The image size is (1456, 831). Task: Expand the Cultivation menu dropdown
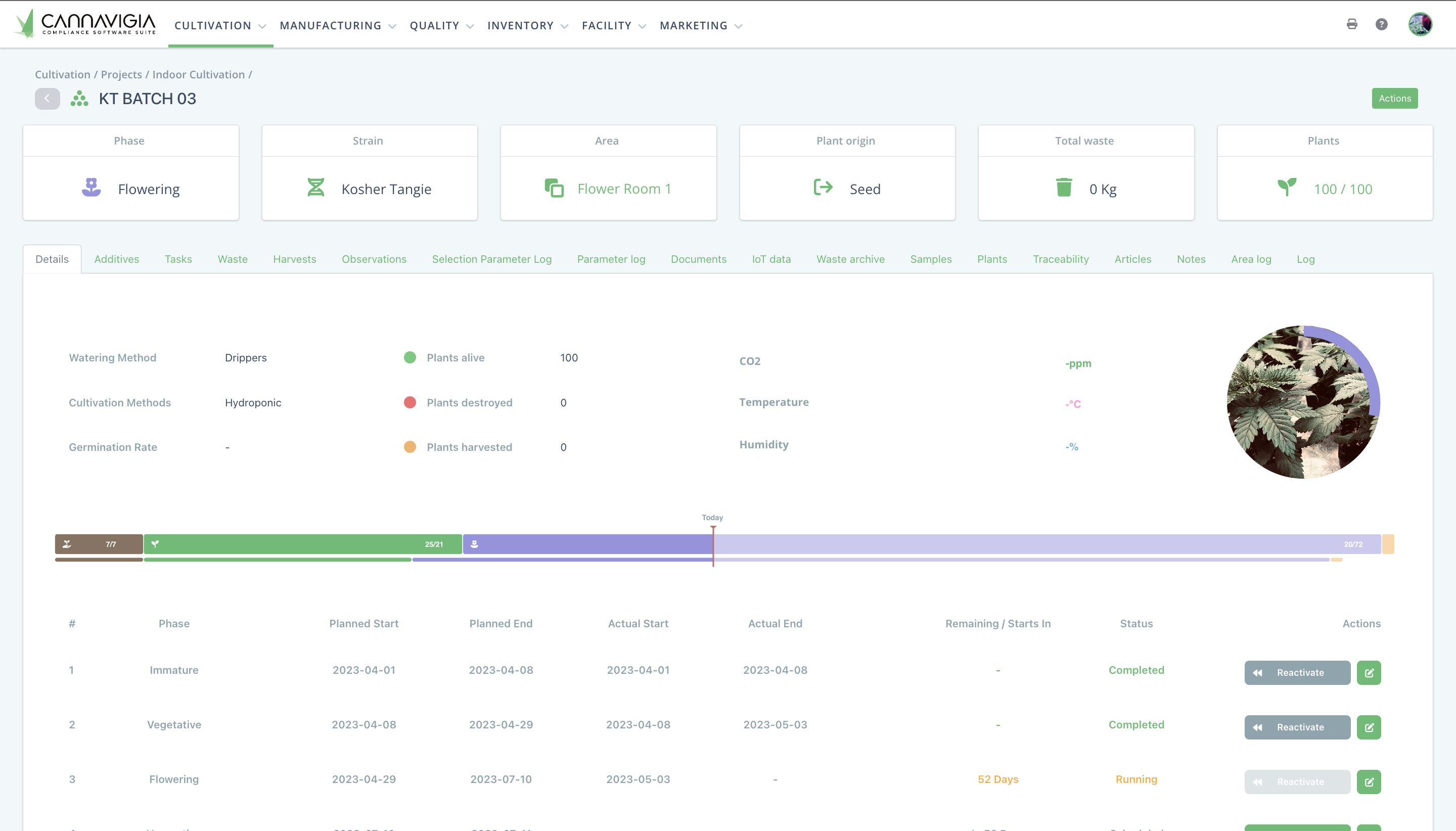[220, 26]
